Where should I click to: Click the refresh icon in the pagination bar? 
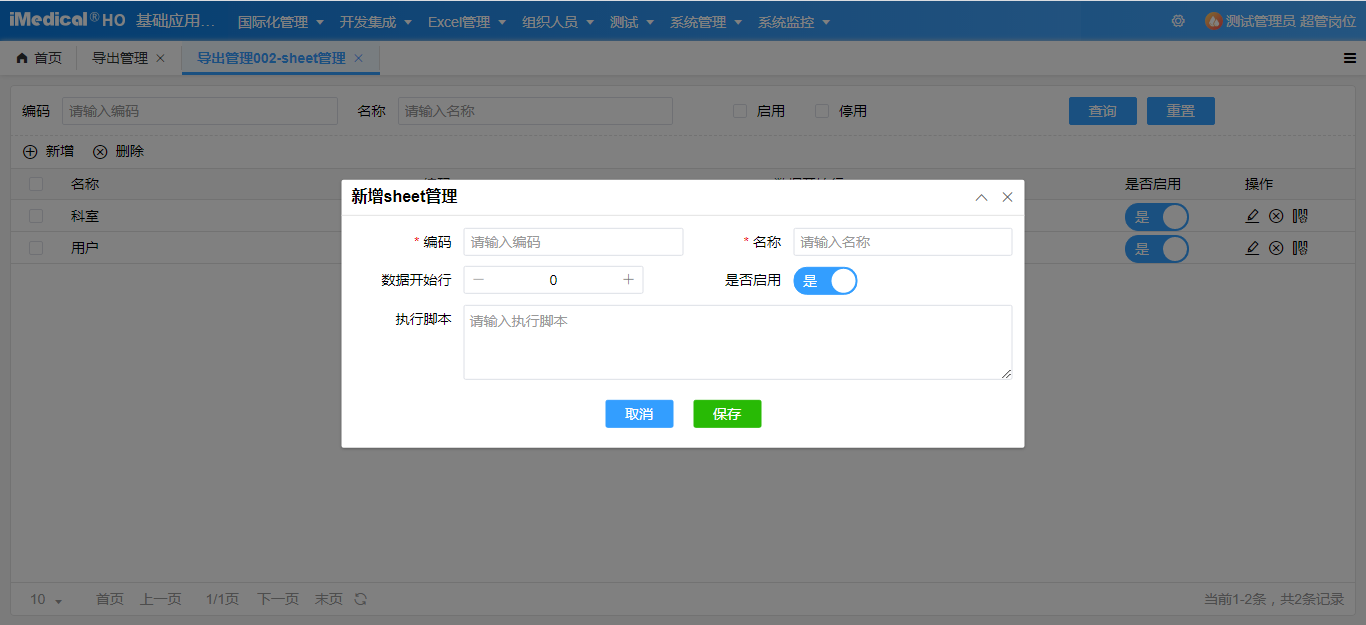pyautogui.click(x=359, y=599)
